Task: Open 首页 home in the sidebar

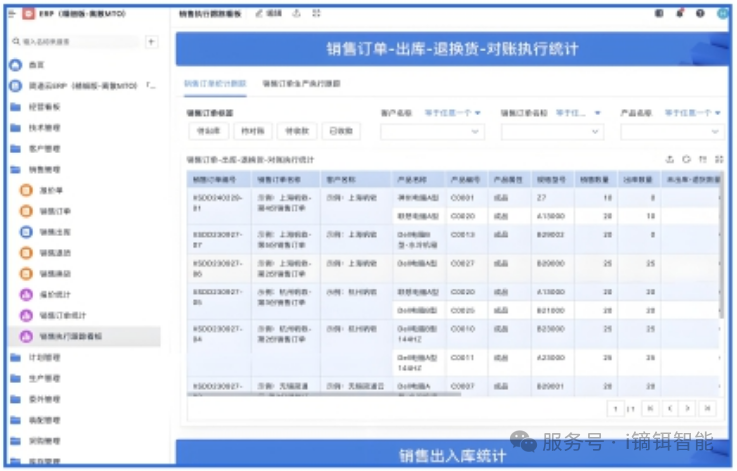Action: (36, 64)
